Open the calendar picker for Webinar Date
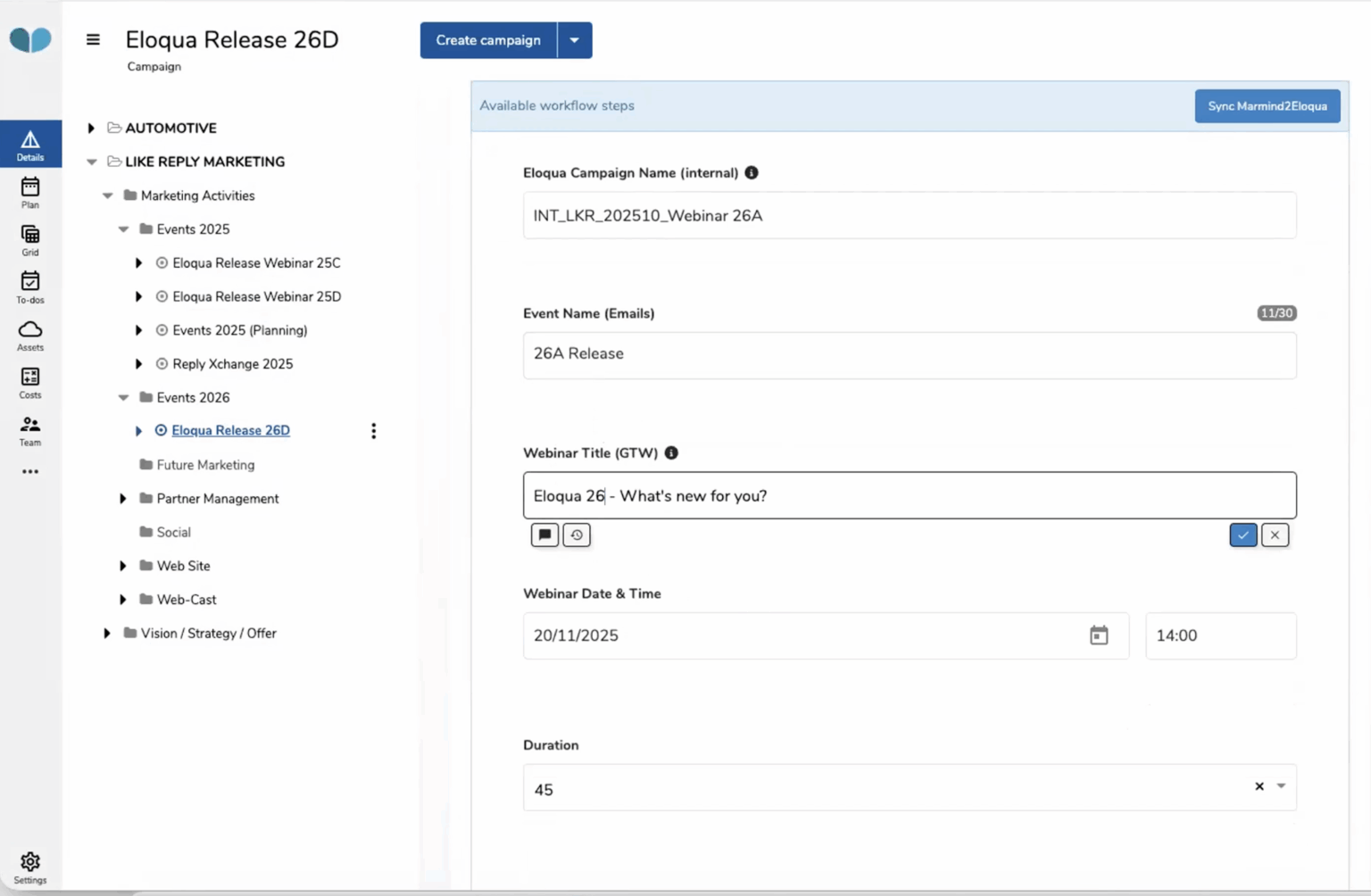Image resolution: width=1371 pixels, height=896 pixels. click(x=1099, y=635)
